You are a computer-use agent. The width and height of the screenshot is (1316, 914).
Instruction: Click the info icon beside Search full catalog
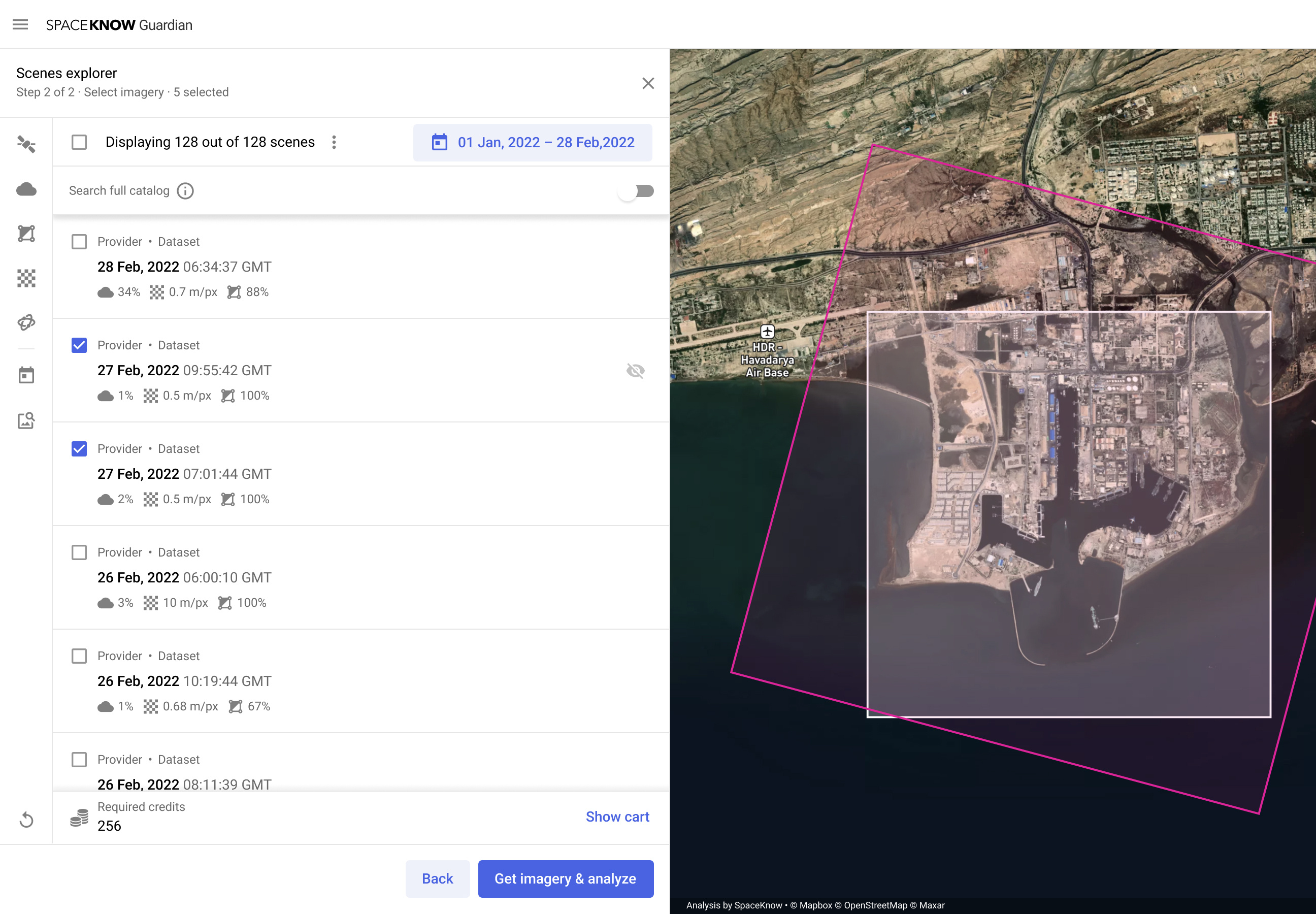[185, 191]
